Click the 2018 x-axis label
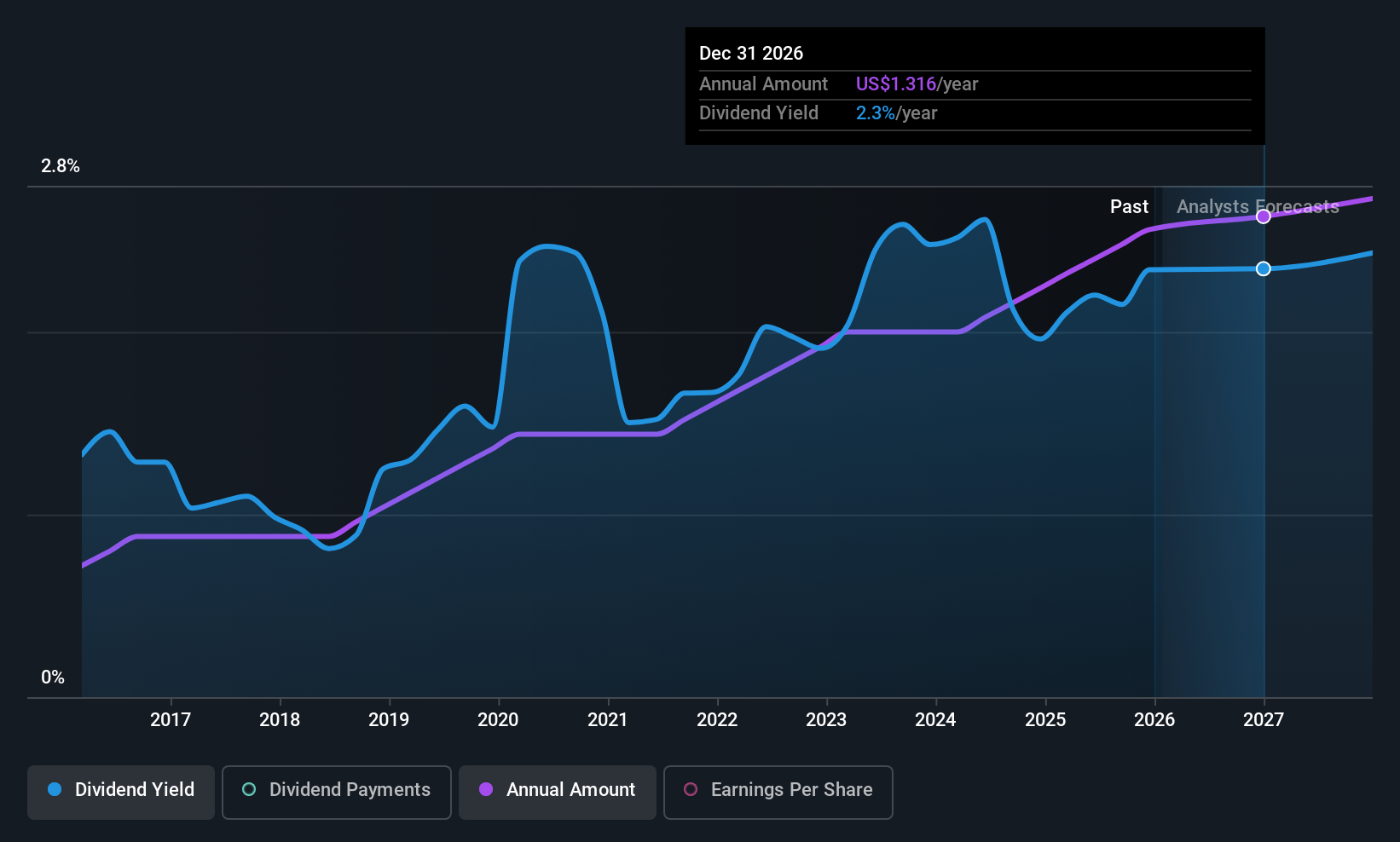 click(280, 719)
